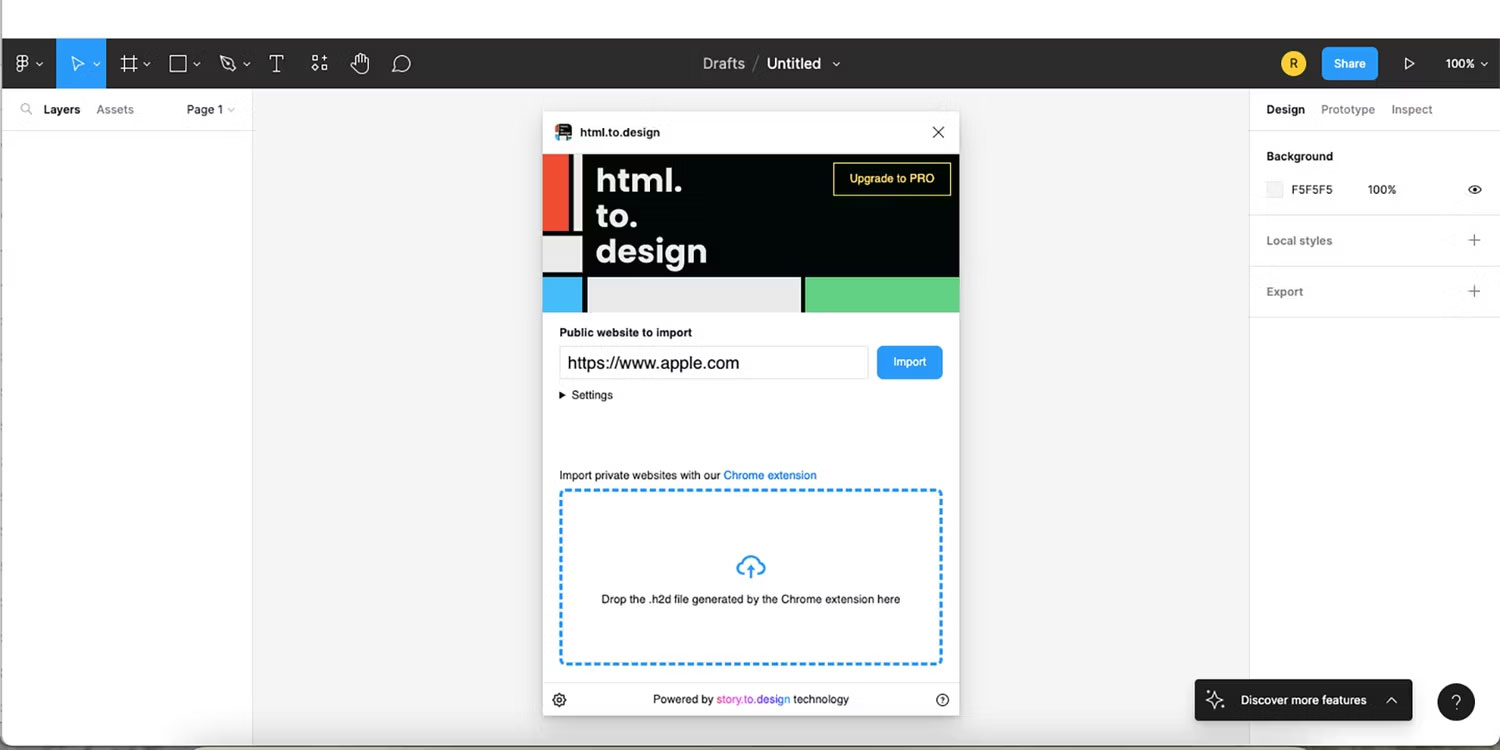This screenshot has height=750, width=1500.
Task: Click the Upgrade to PRO button
Action: (891, 179)
